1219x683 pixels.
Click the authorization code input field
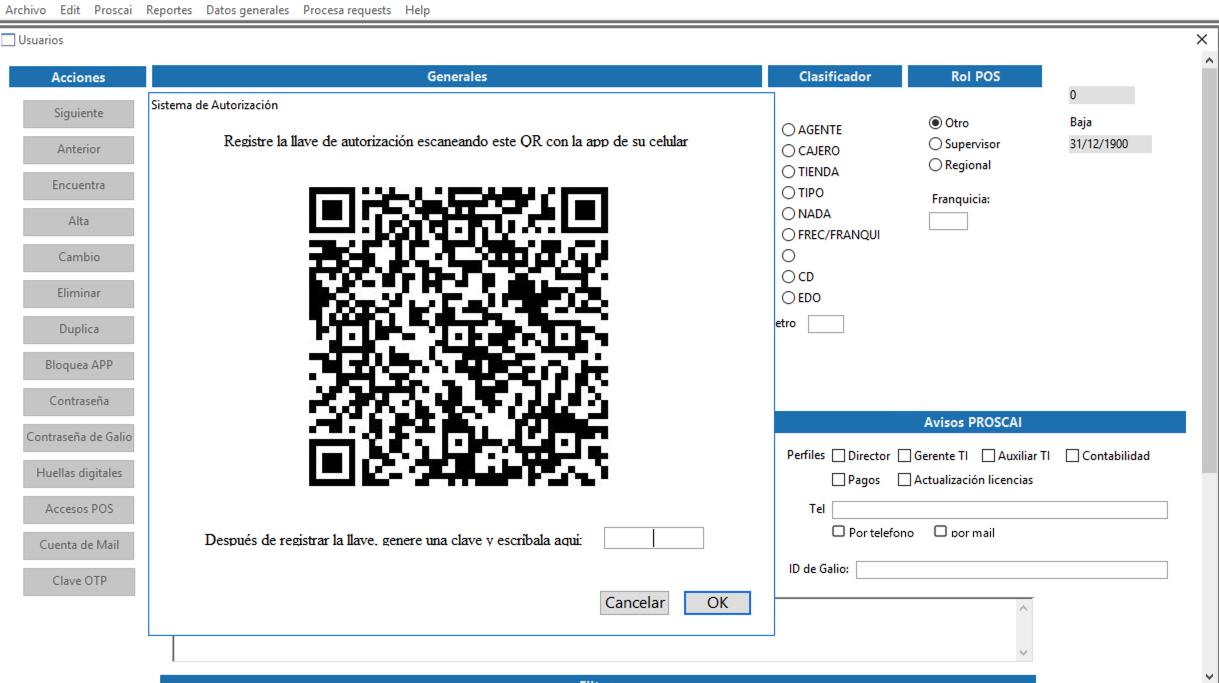click(x=654, y=538)
